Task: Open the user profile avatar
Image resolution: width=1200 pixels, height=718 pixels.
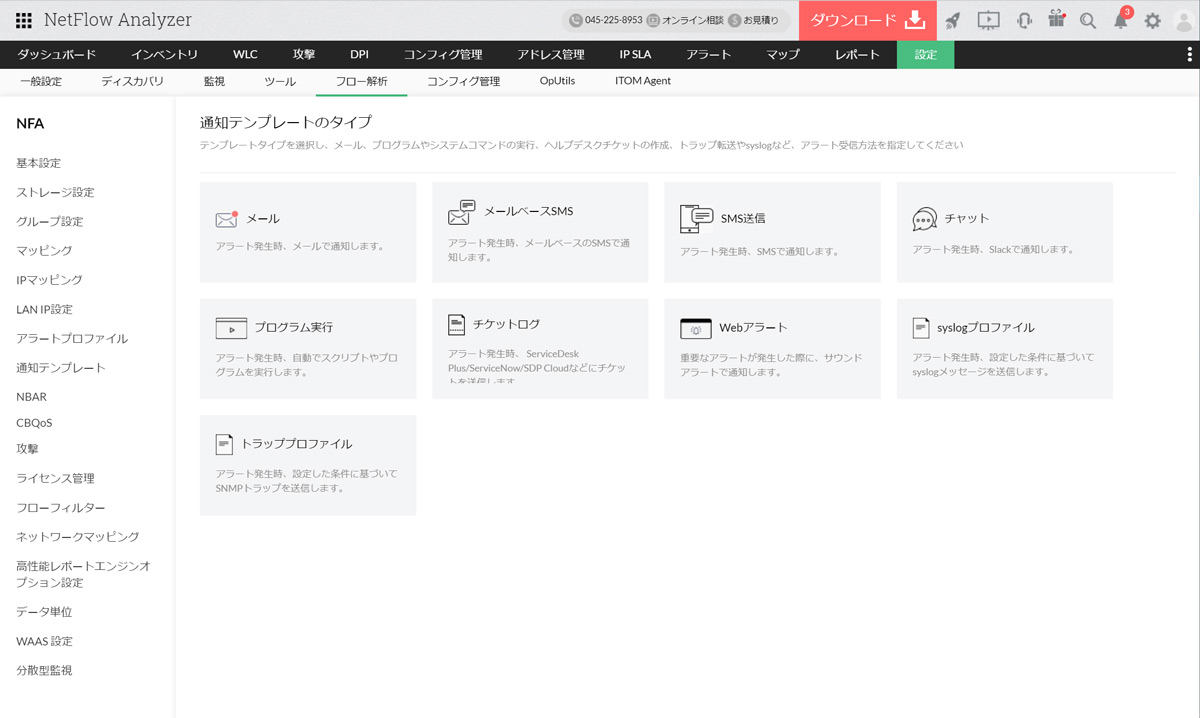Action: coord(1184,20)
